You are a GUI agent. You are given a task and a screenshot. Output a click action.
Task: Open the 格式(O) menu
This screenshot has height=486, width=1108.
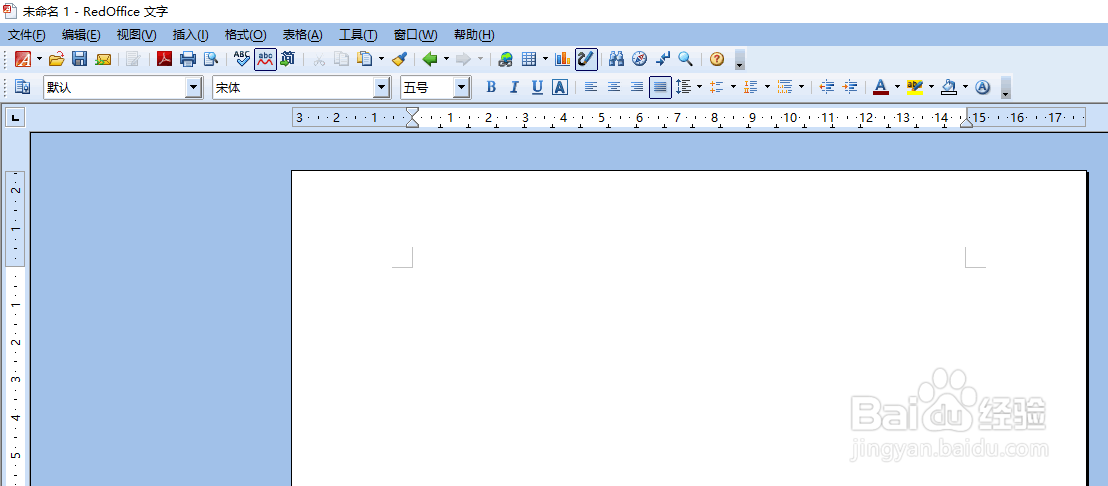(x=246, y=35)
